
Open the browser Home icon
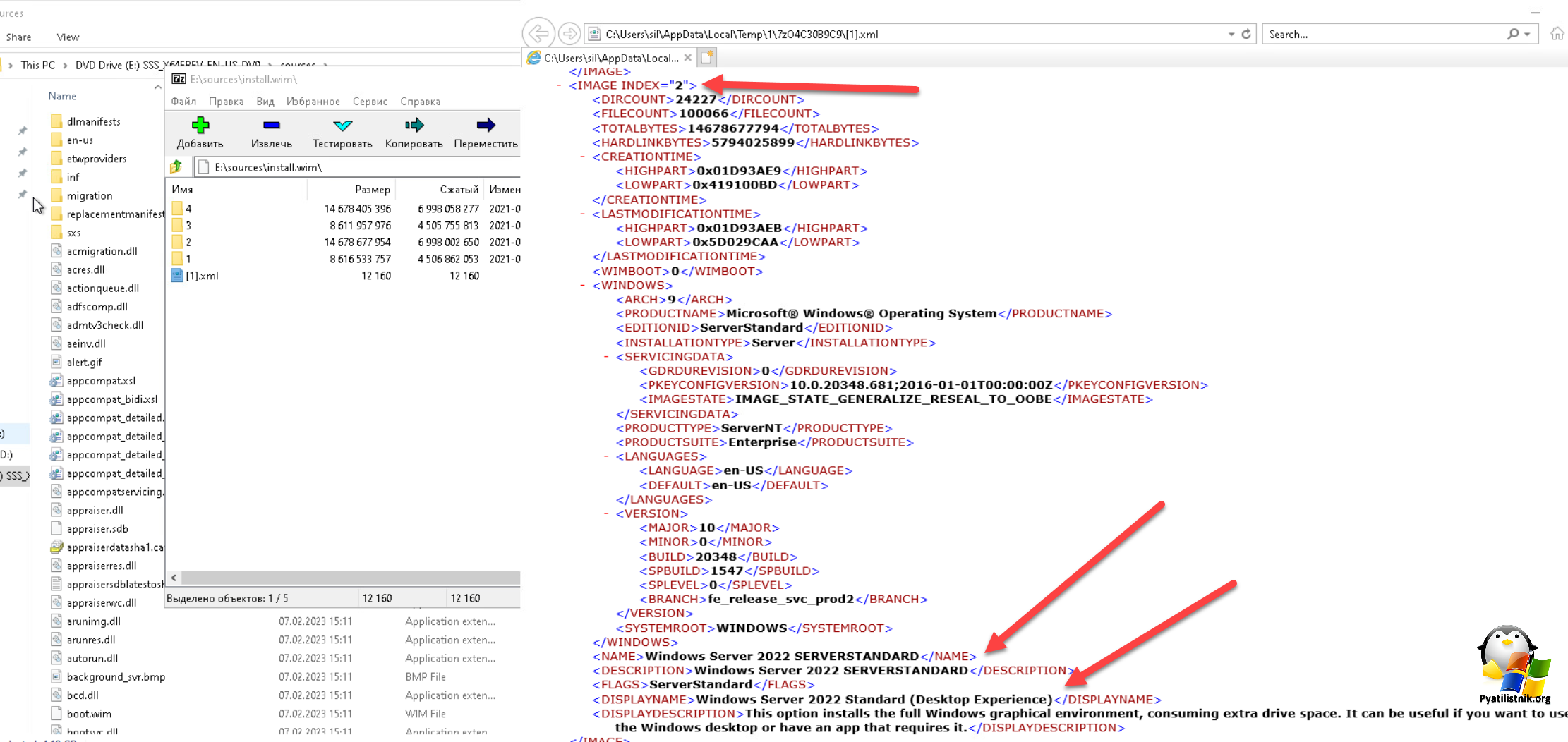[x=1557, y=33]
